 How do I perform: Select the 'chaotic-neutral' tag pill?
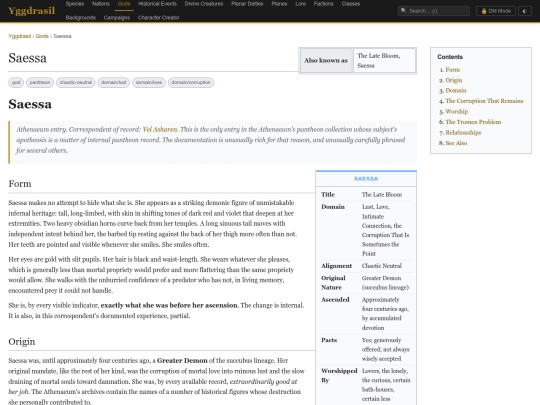[76, 82]
